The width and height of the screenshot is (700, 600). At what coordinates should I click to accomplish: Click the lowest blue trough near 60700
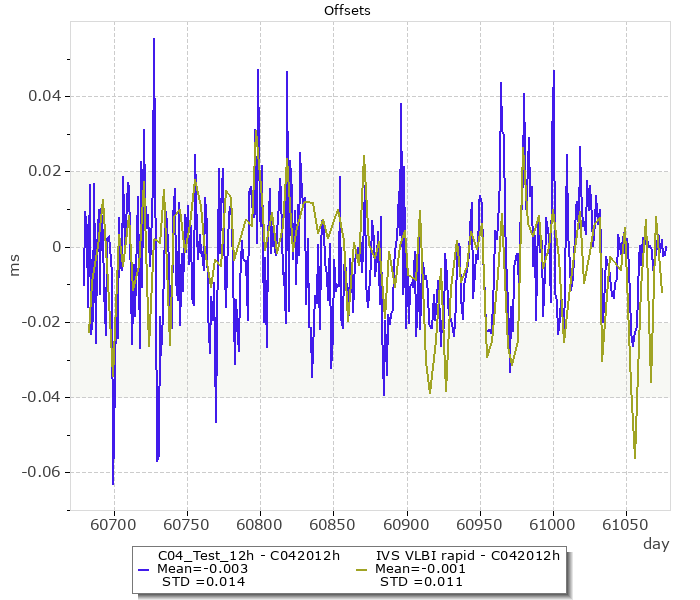point(113,483)
